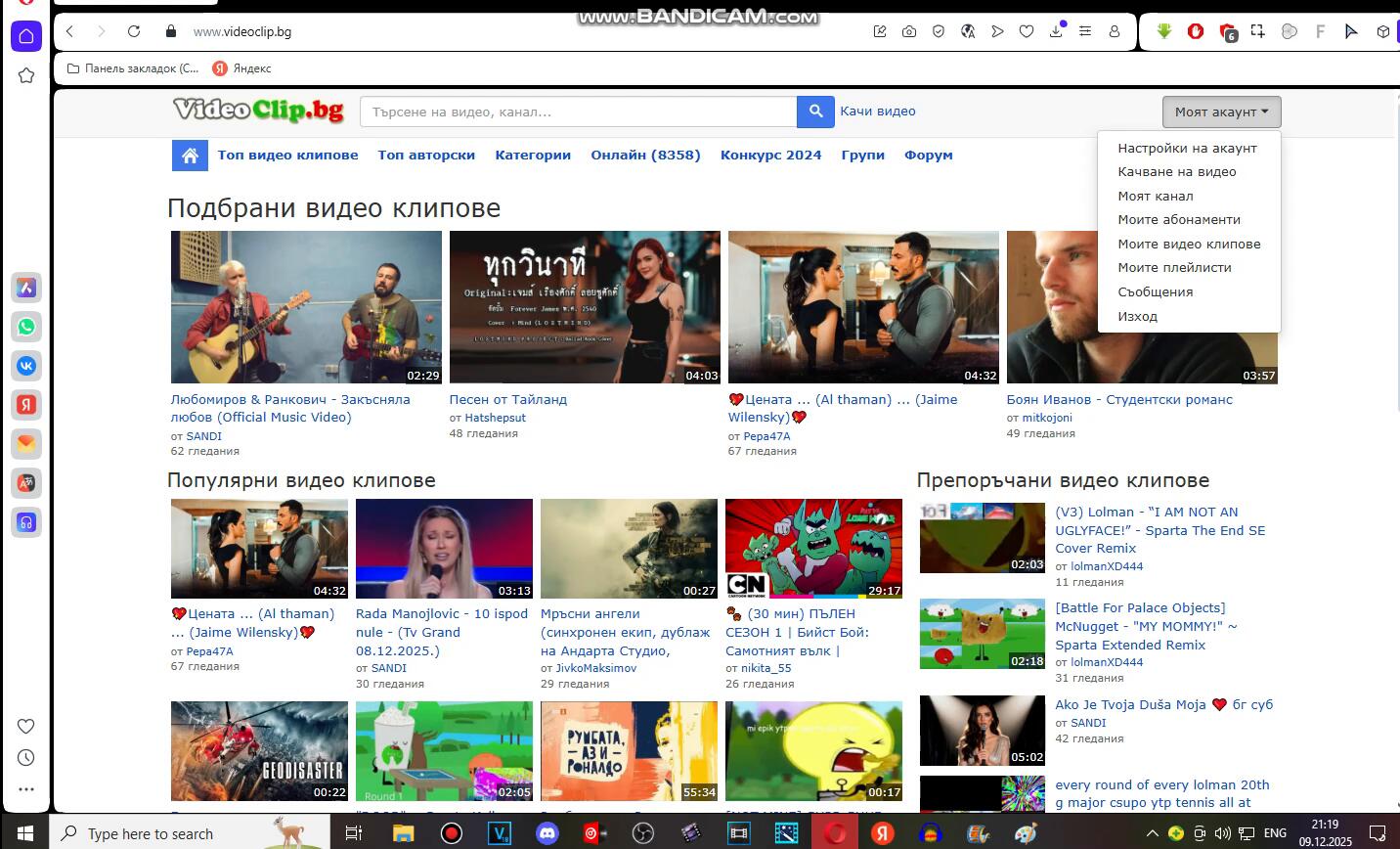Viewport: 1400px width, 849px height.
Task: Go to the site home icon
Action: click(x=190, y=156)
